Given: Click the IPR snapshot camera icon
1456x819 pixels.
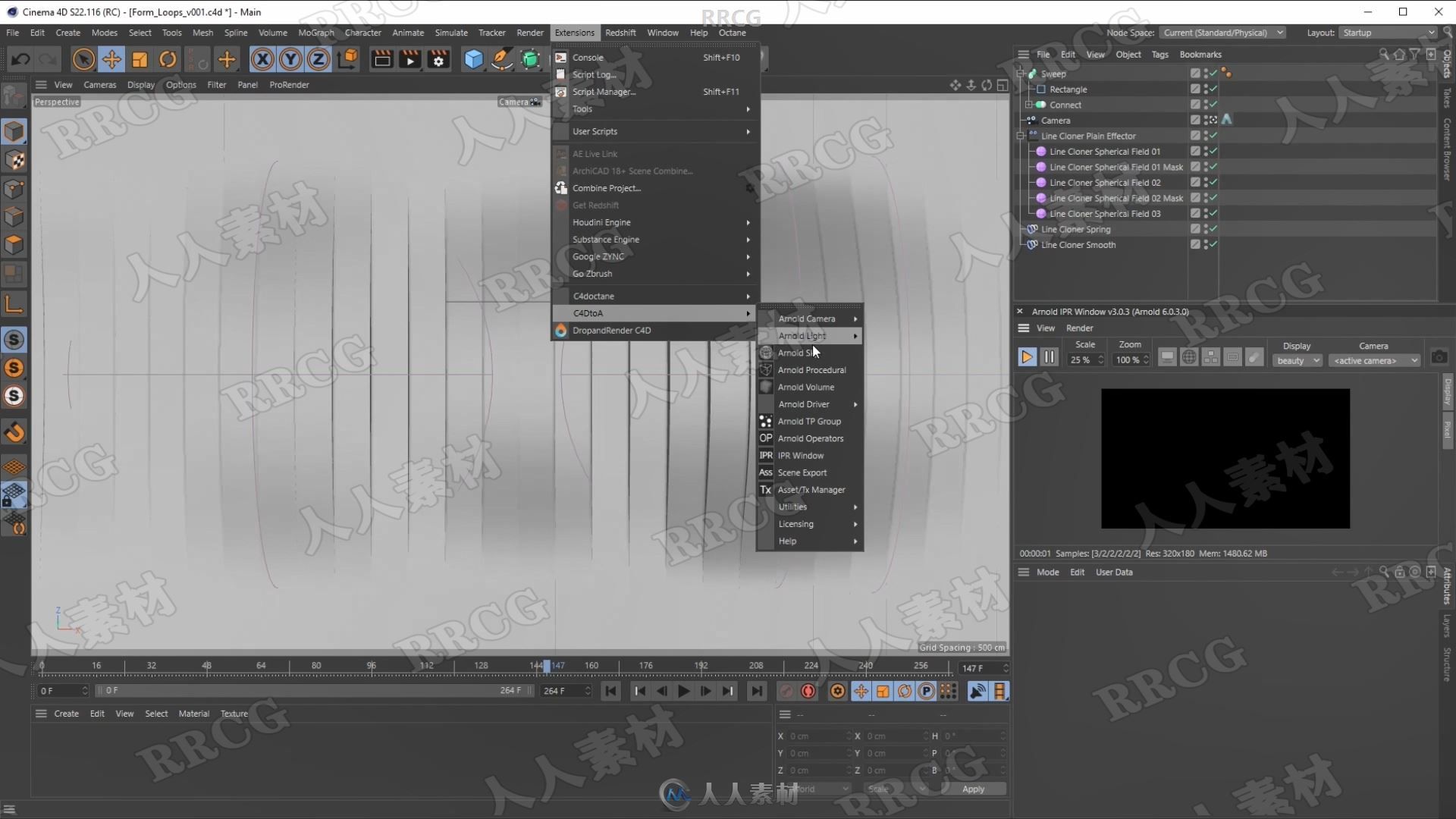Looking at the screenshot, I should coord(1439,357).
